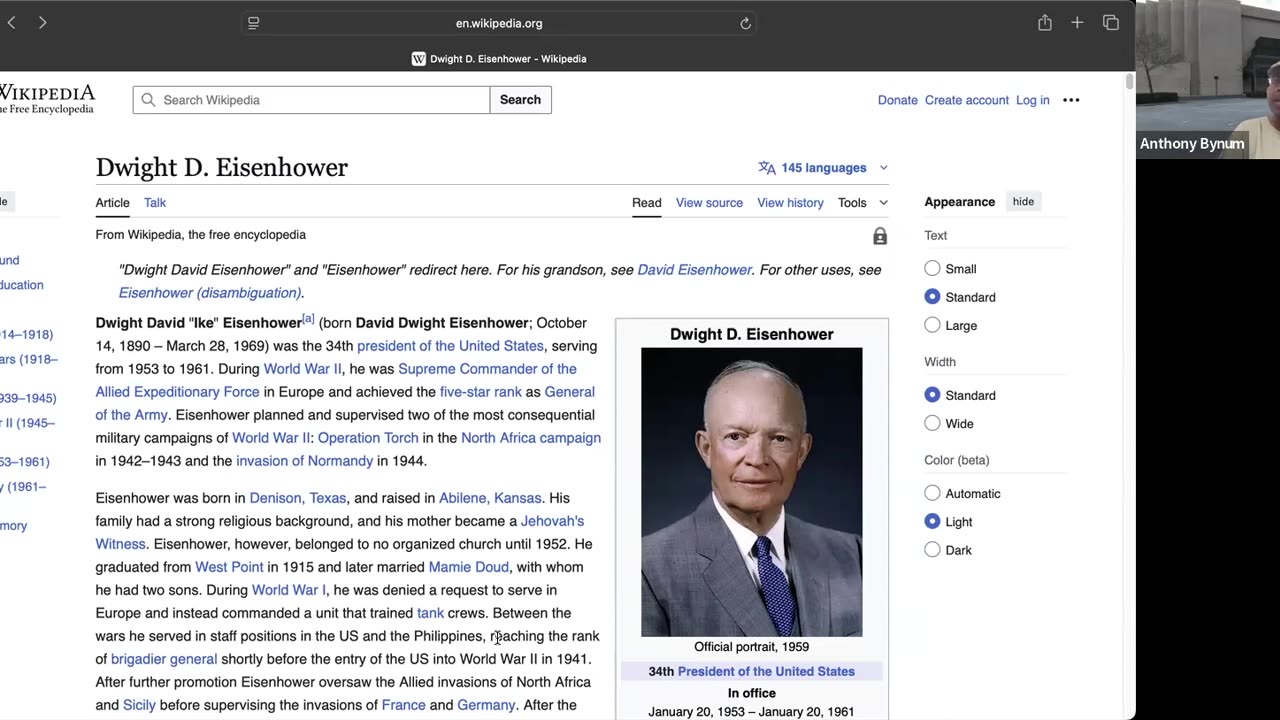Open the Tools dropdown menu
The width and height of the screenshot is (1280, 720).
coord(862,202)
